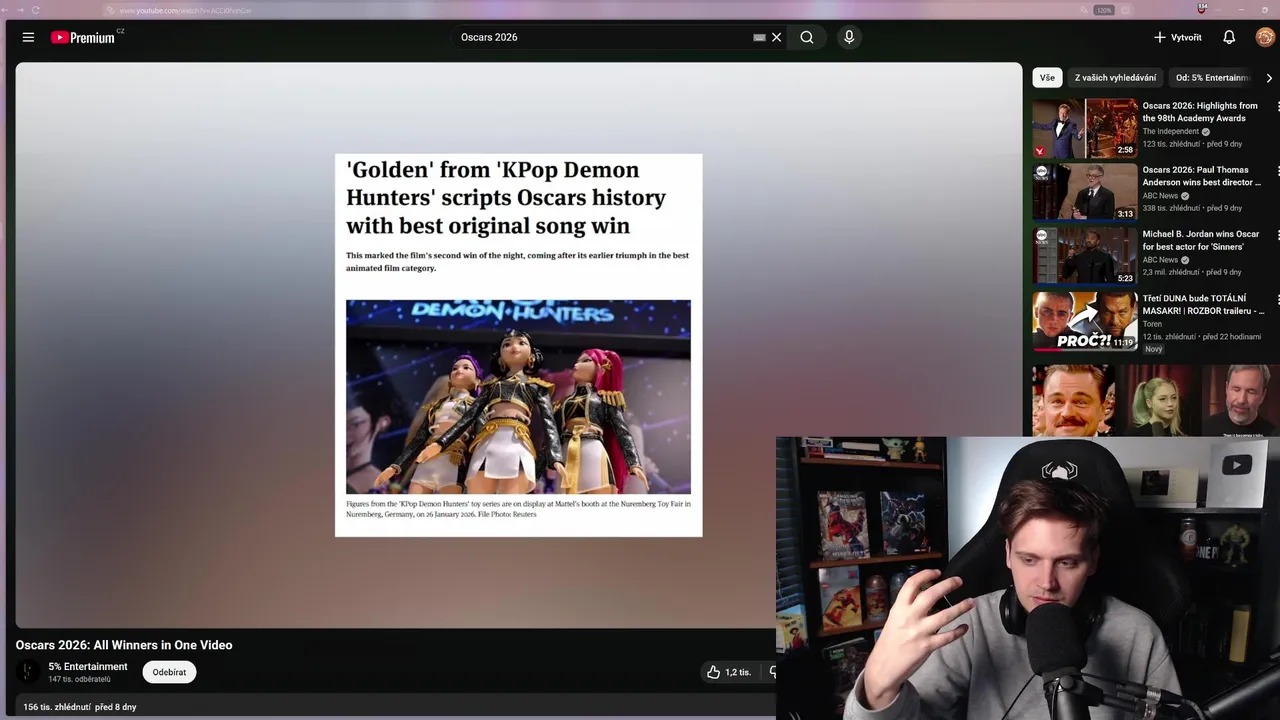This screenshot has width=1280, height=720.
Task: Visit Toren channel name
Action: point(1152,324)
